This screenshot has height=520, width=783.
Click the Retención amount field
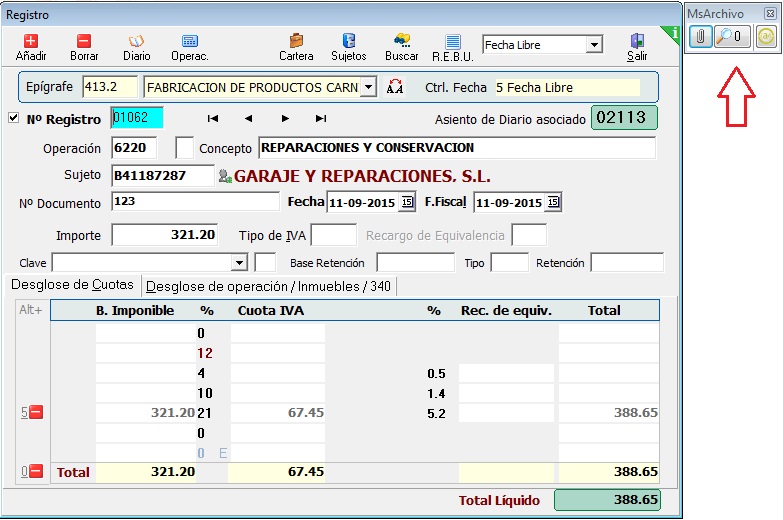point(627,262)
